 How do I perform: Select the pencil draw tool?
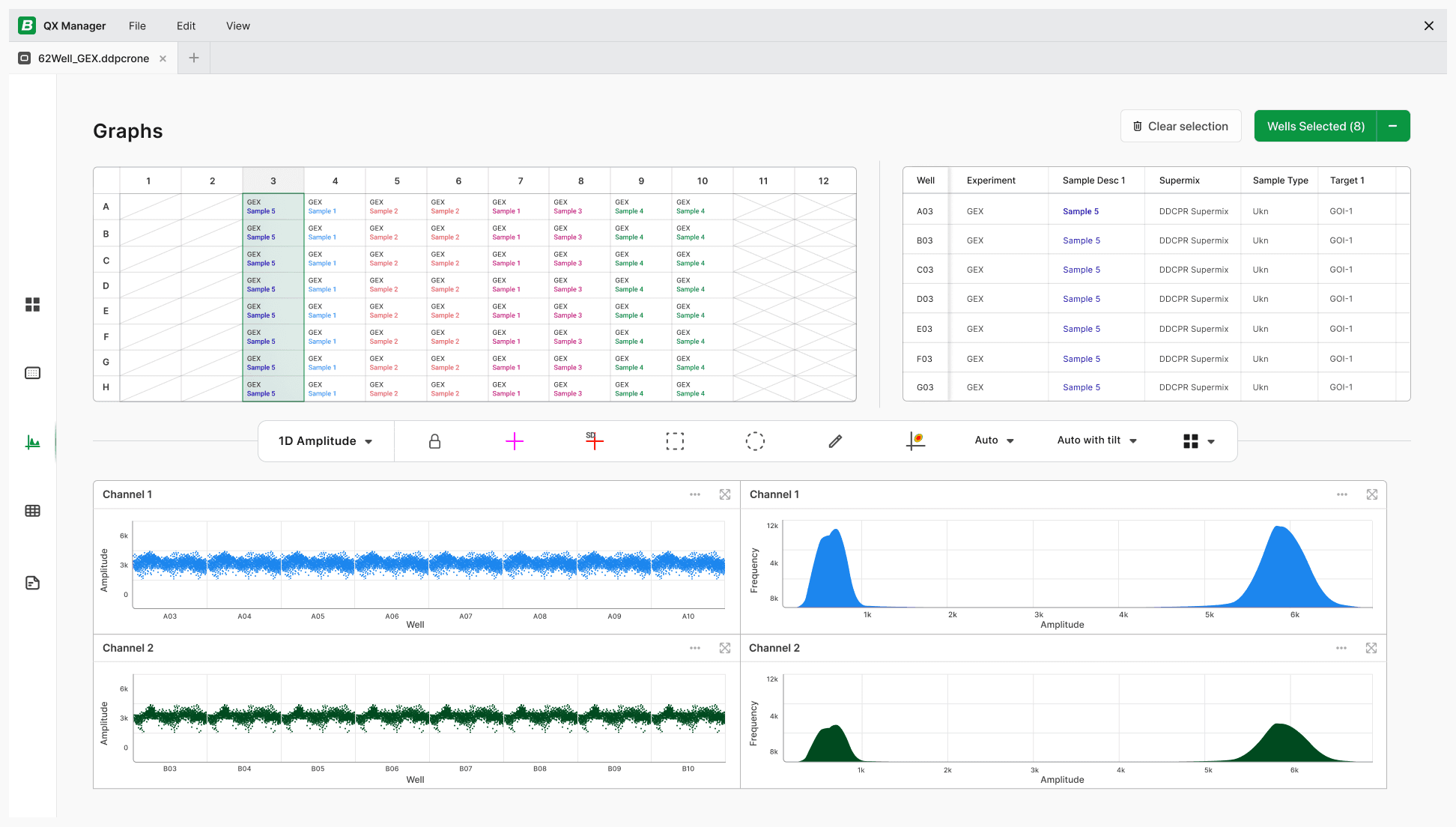[835, 441]
